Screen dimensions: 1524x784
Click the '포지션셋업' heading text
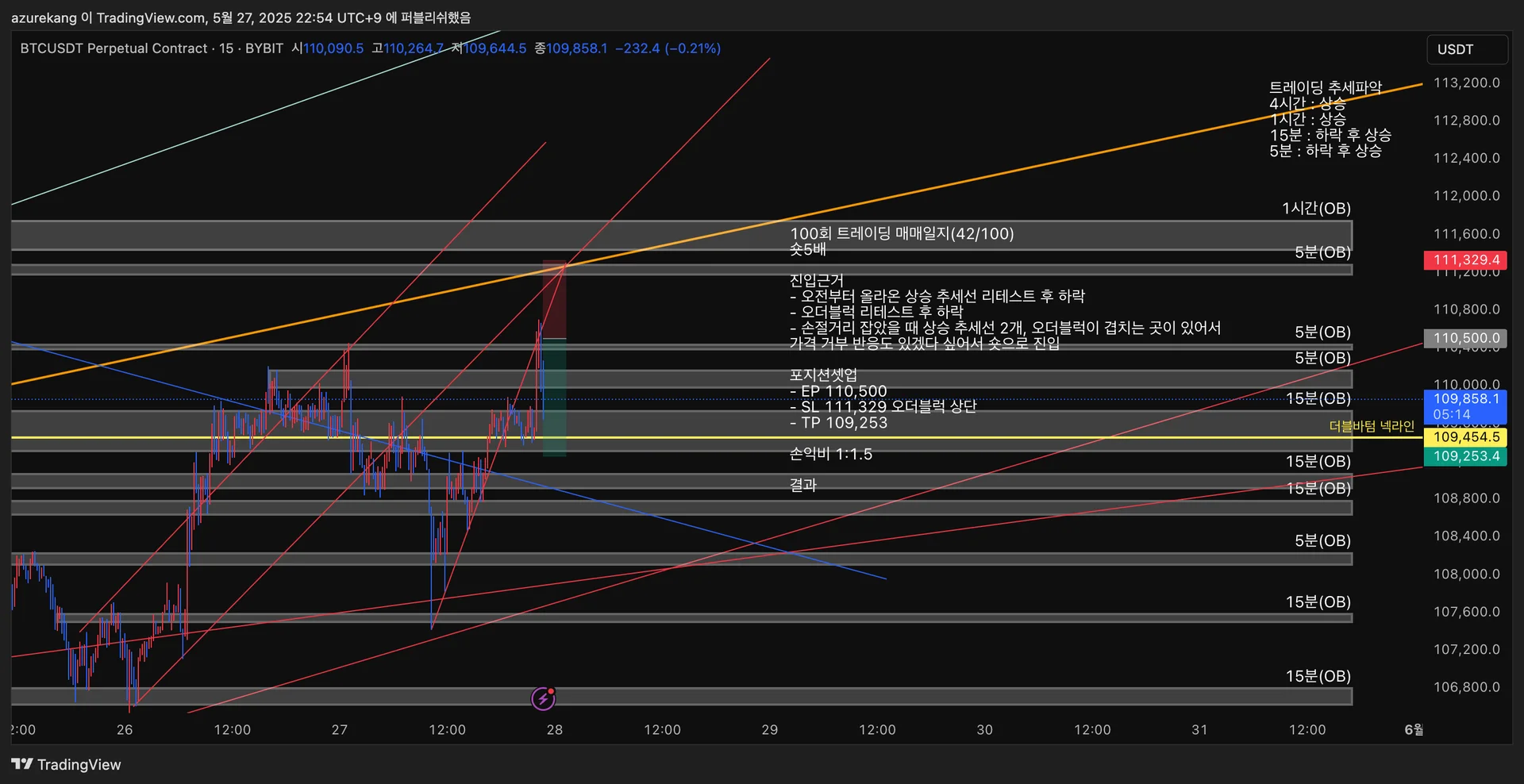(823, 375)
